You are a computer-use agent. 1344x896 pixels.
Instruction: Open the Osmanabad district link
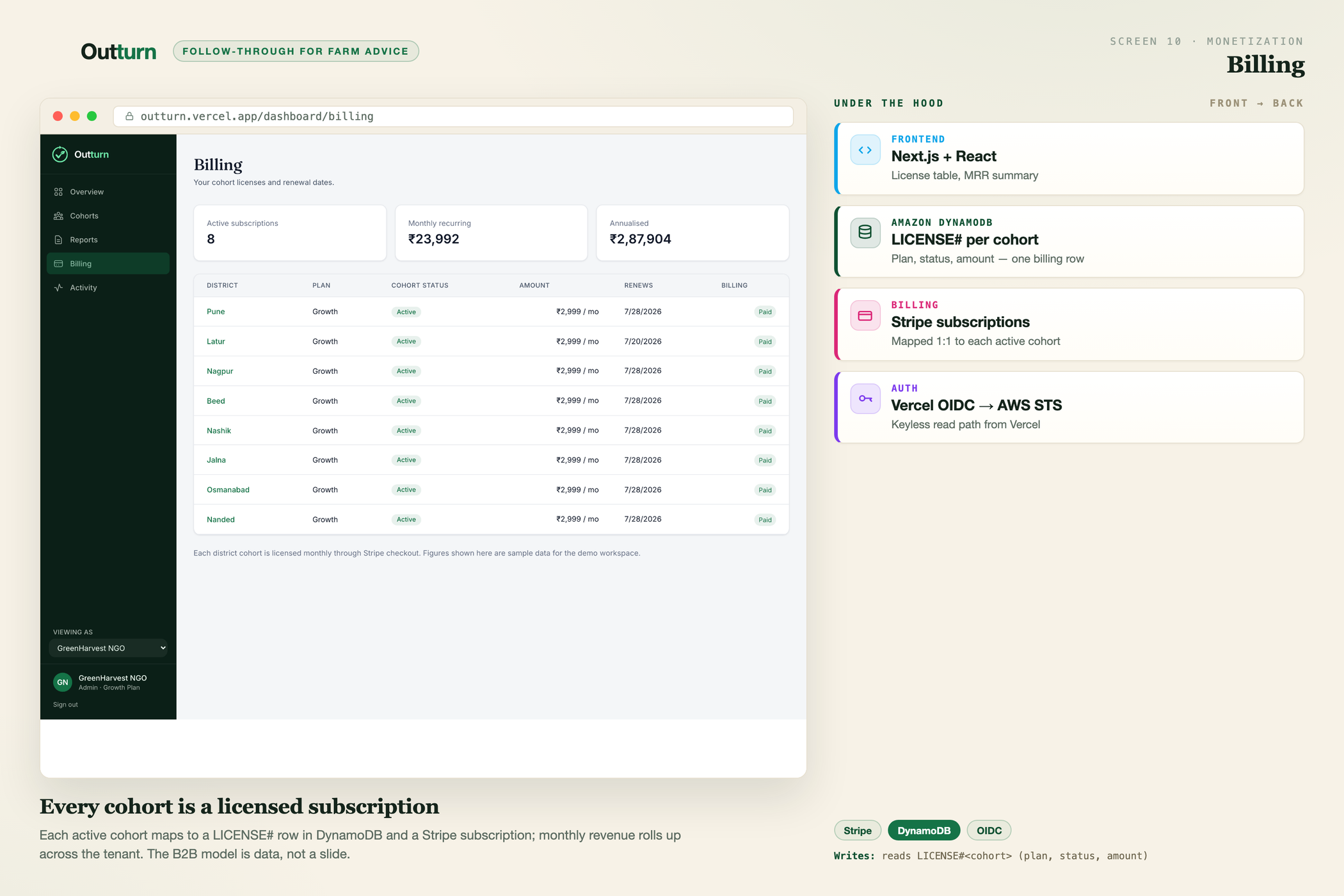[x=228, y=490]
